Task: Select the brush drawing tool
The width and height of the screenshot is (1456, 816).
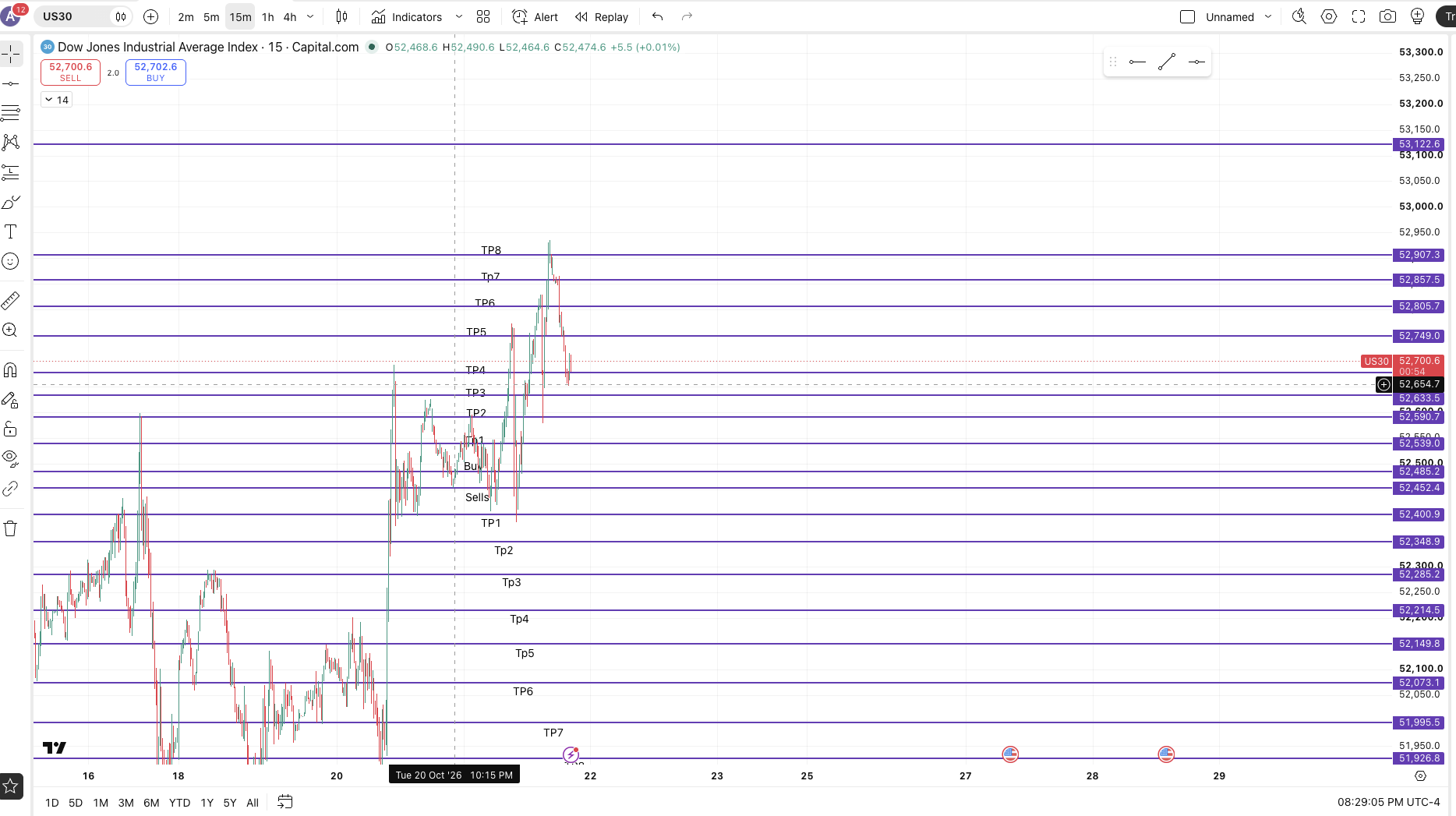Action: (11, 202)
